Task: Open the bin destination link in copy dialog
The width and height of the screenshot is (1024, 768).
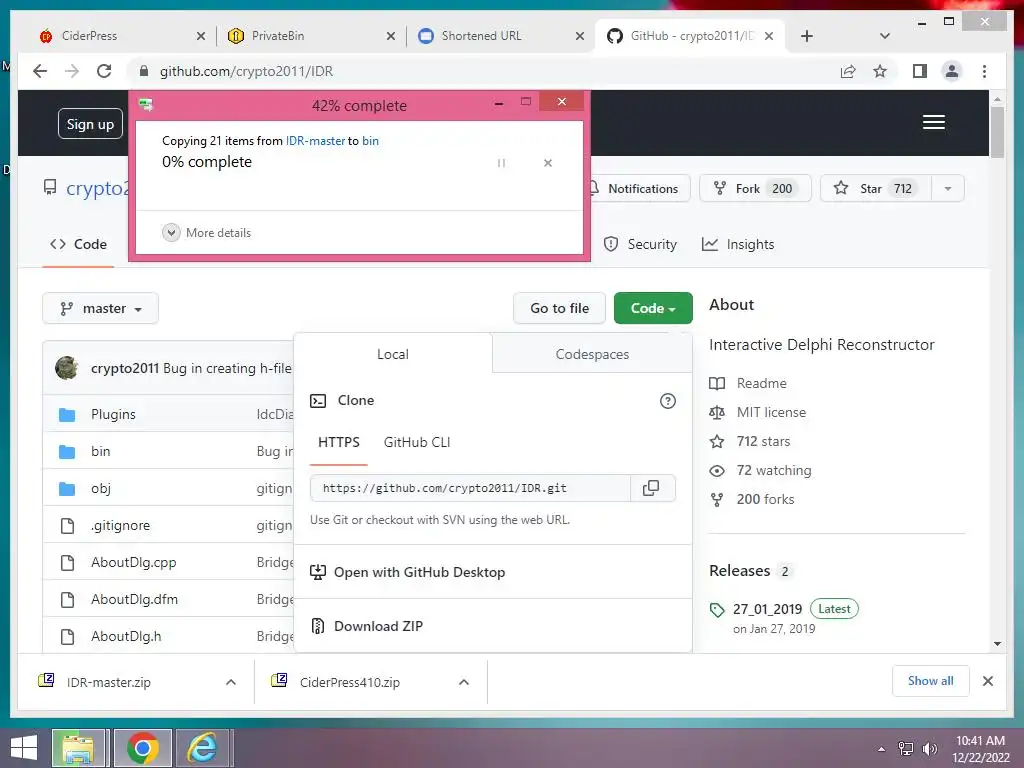Action: (370, 140)
